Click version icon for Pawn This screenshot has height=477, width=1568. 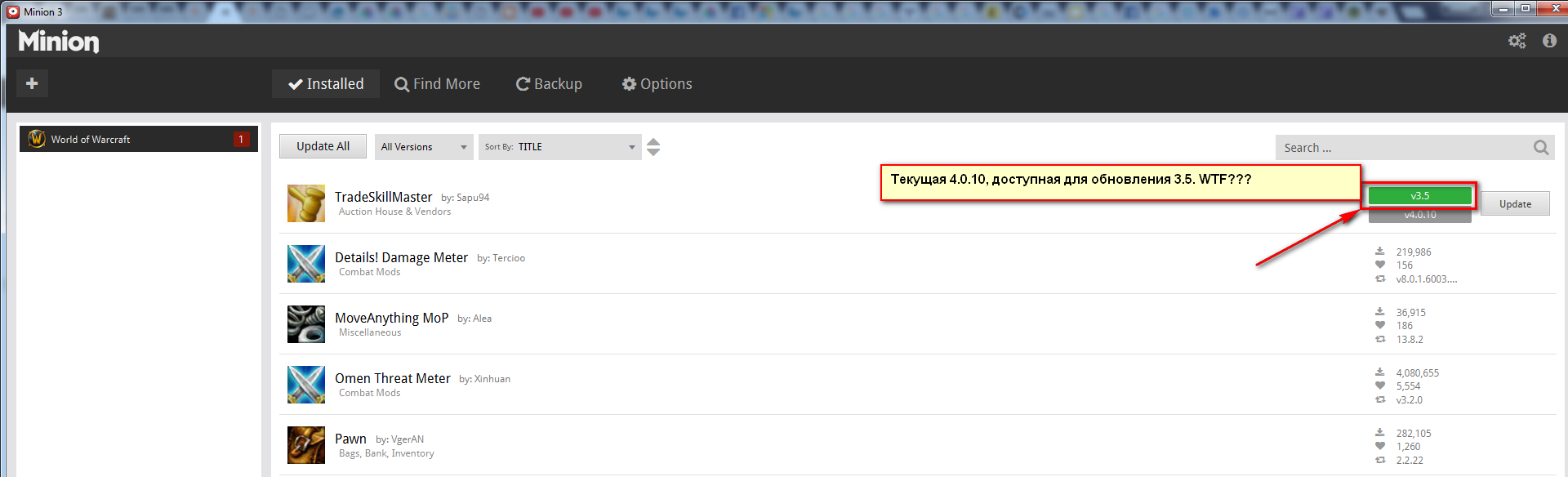click(1380, 460)
